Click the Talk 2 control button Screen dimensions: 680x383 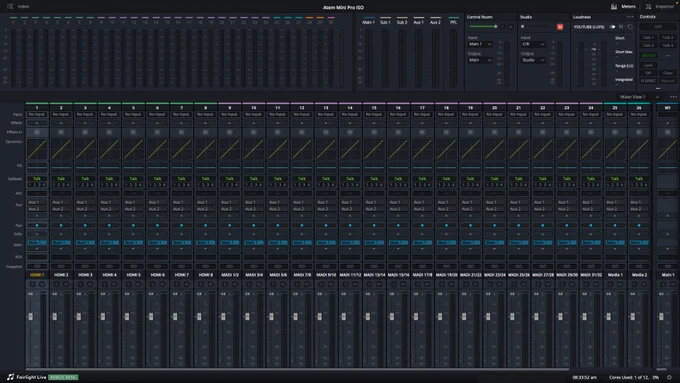668,38
